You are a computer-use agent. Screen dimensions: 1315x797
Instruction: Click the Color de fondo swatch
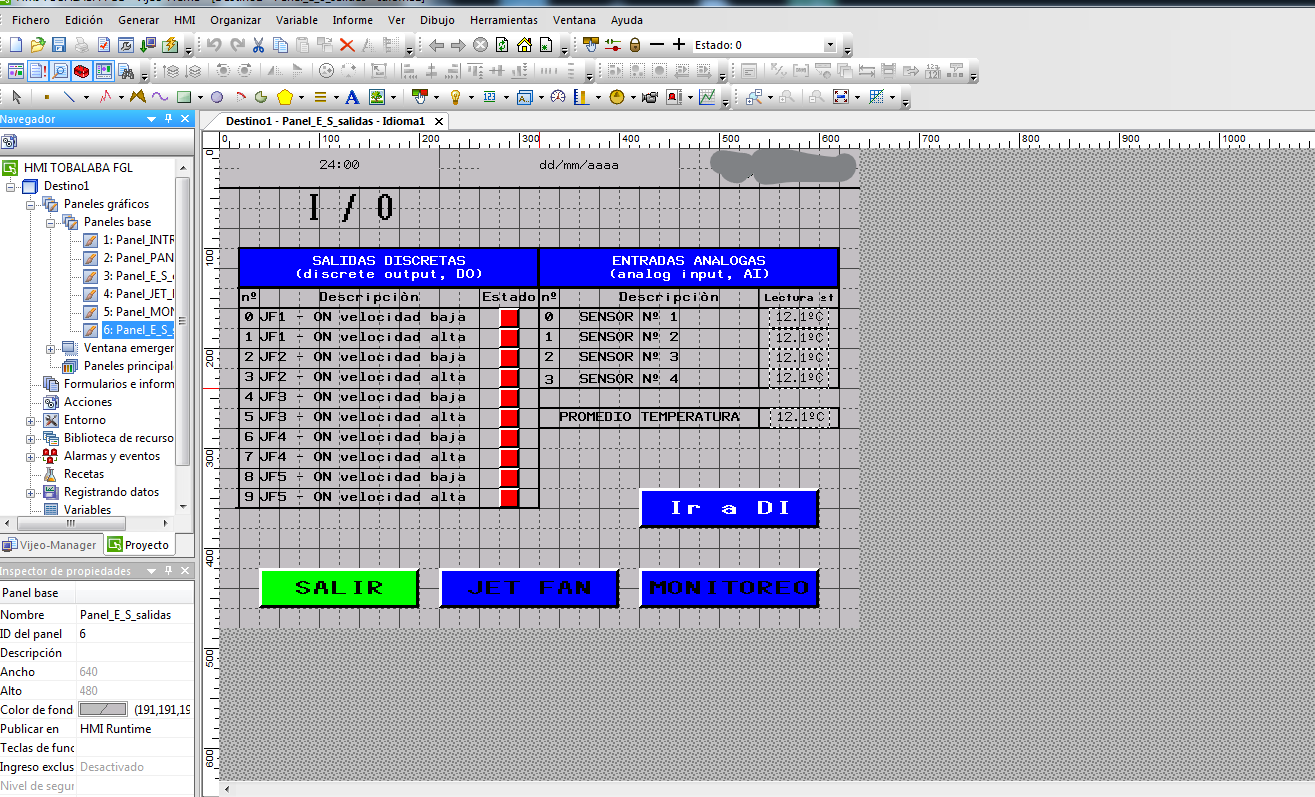point(103,709)
